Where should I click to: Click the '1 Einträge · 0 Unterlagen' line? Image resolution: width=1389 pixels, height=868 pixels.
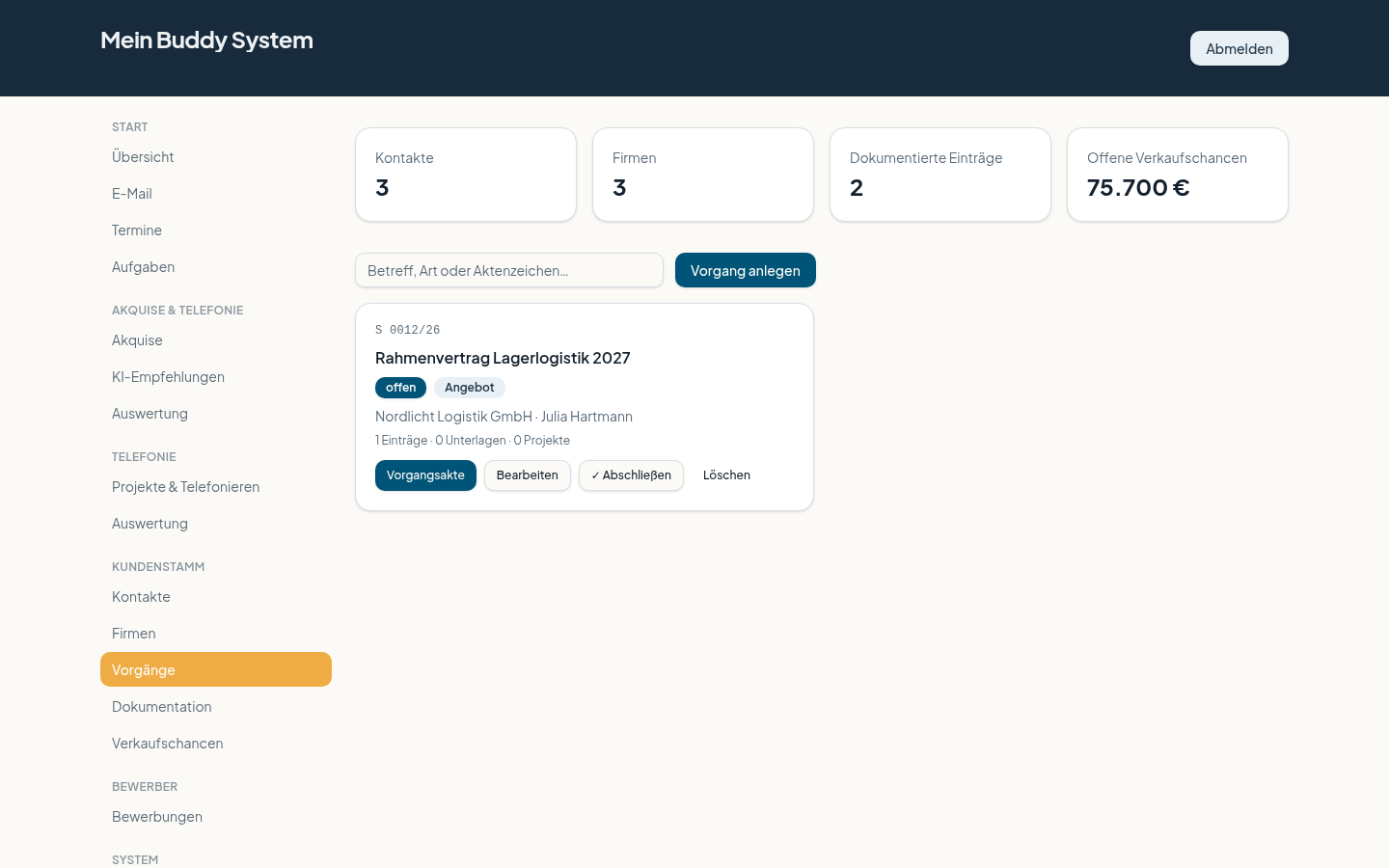click(473, 440)
